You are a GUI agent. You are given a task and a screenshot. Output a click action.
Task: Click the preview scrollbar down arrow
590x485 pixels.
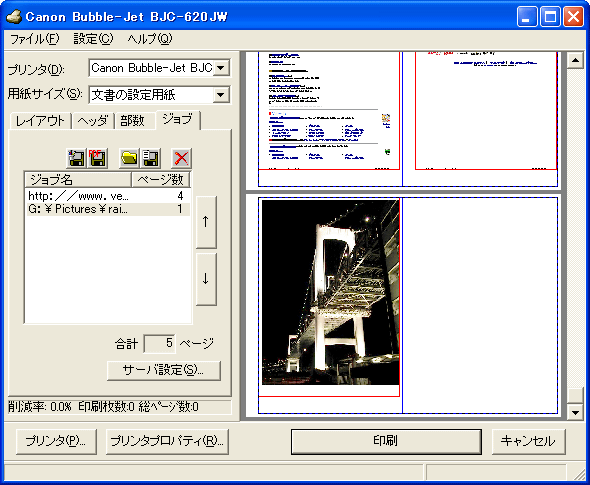575,412
